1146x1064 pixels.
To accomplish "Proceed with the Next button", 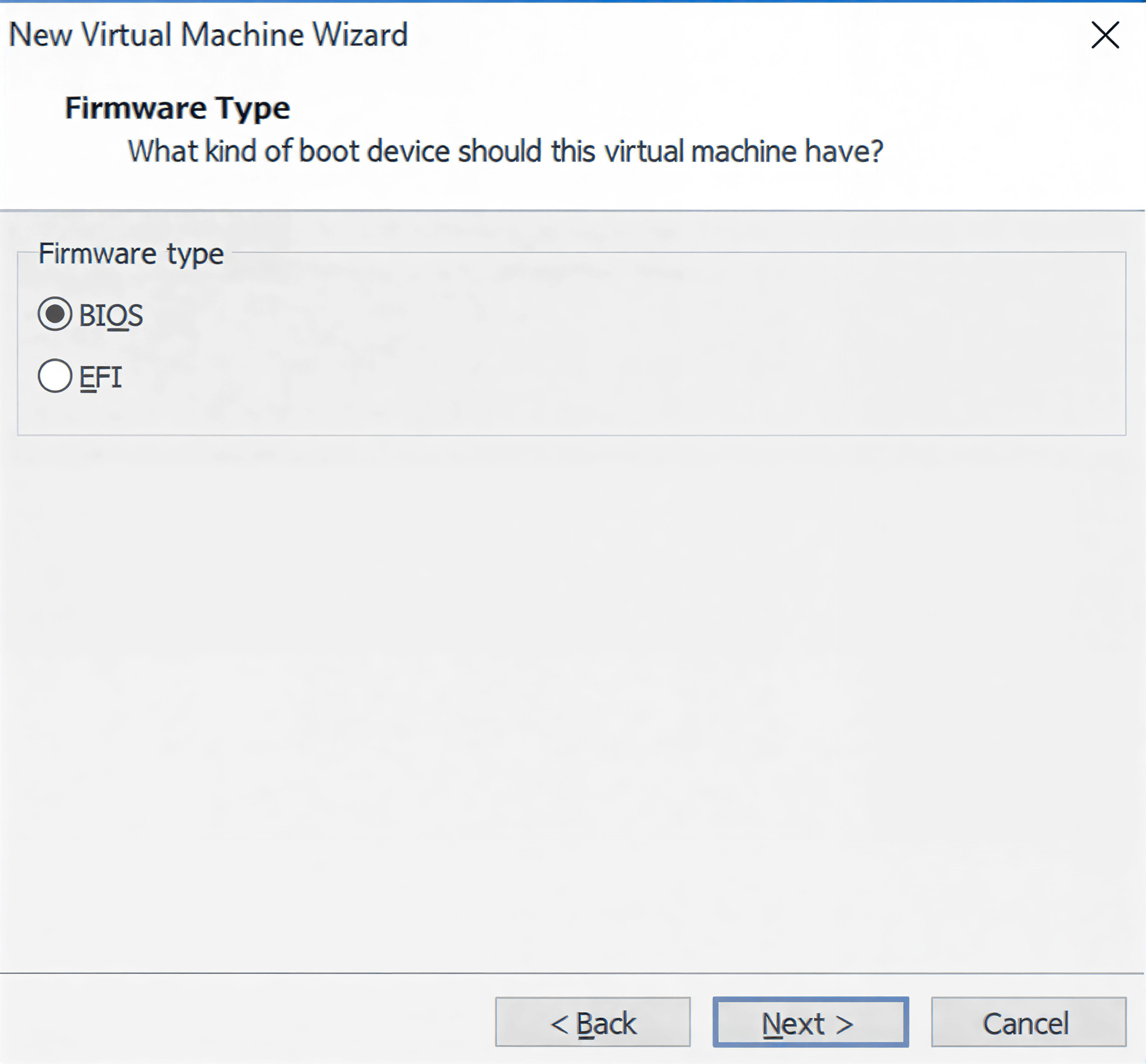I will tap(810, 1022).
